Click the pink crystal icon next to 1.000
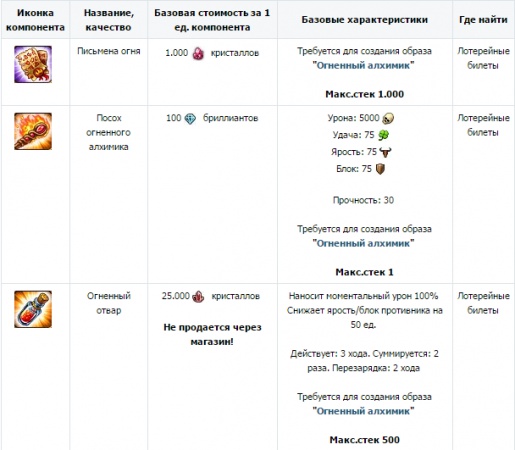The height and width of the screenshot is (450, 515). pyautogui.click(x=198, y=53)
